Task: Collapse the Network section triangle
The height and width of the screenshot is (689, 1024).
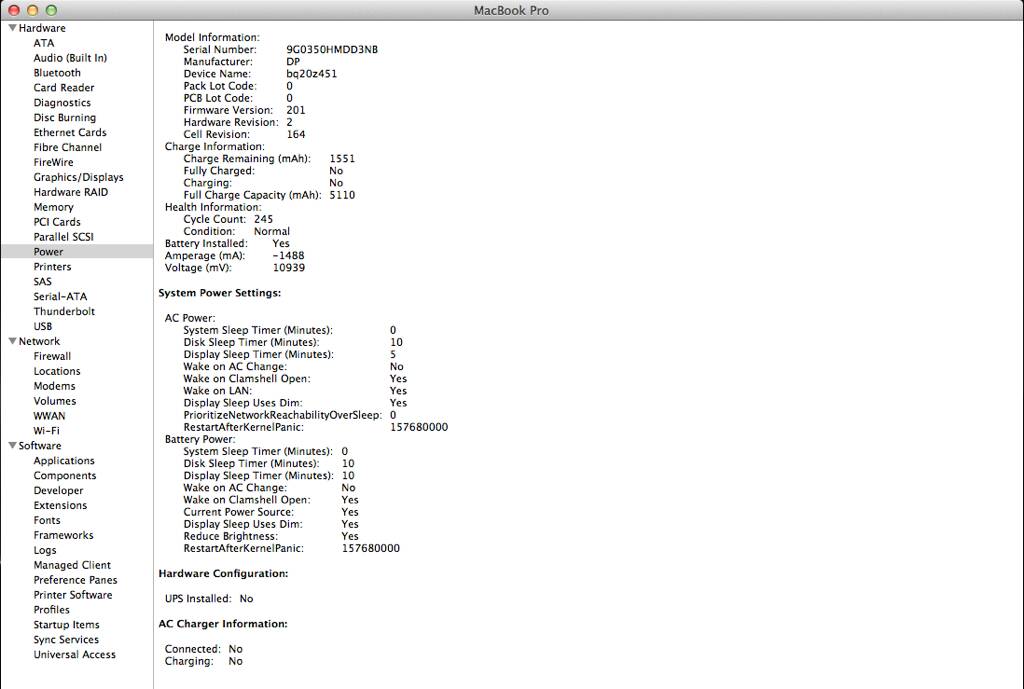Action: pyautogui.click(x=12, y=341)
